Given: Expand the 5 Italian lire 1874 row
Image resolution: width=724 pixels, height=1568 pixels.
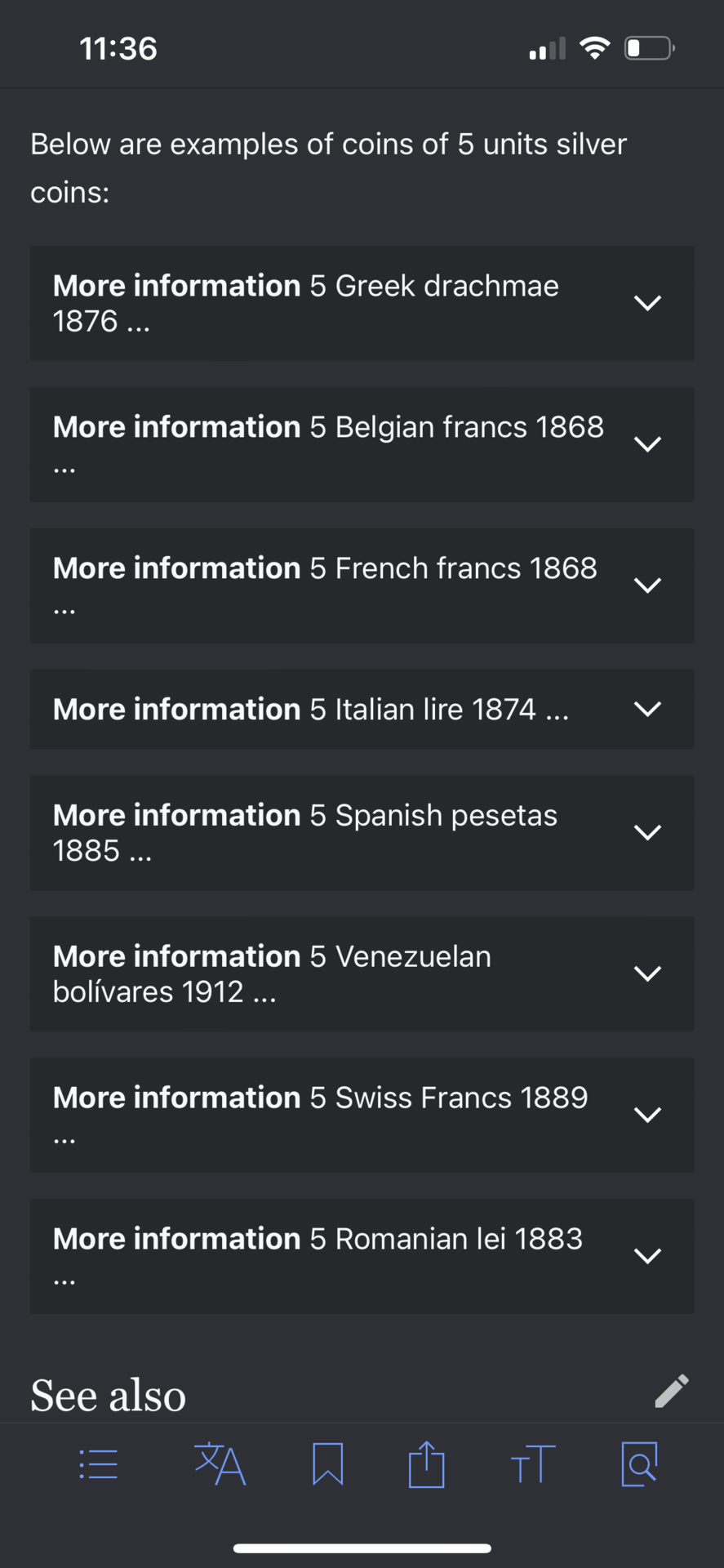Looking at the screenshot, I should [362, 709].
